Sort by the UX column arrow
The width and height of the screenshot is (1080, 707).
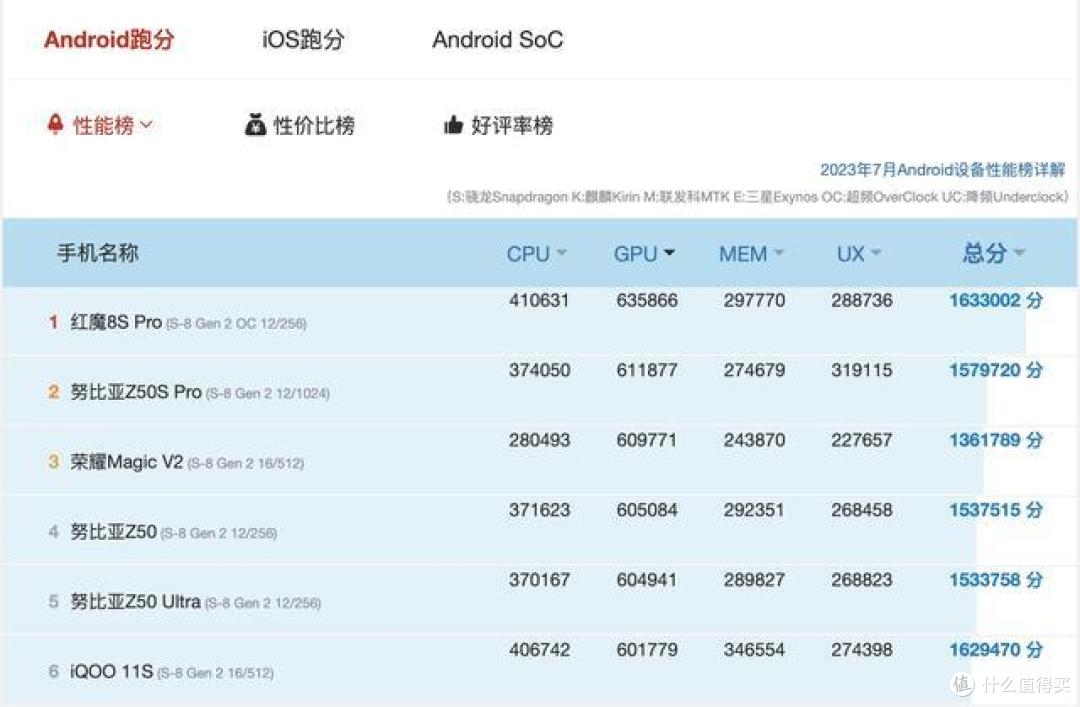click(x=876, y=253)
